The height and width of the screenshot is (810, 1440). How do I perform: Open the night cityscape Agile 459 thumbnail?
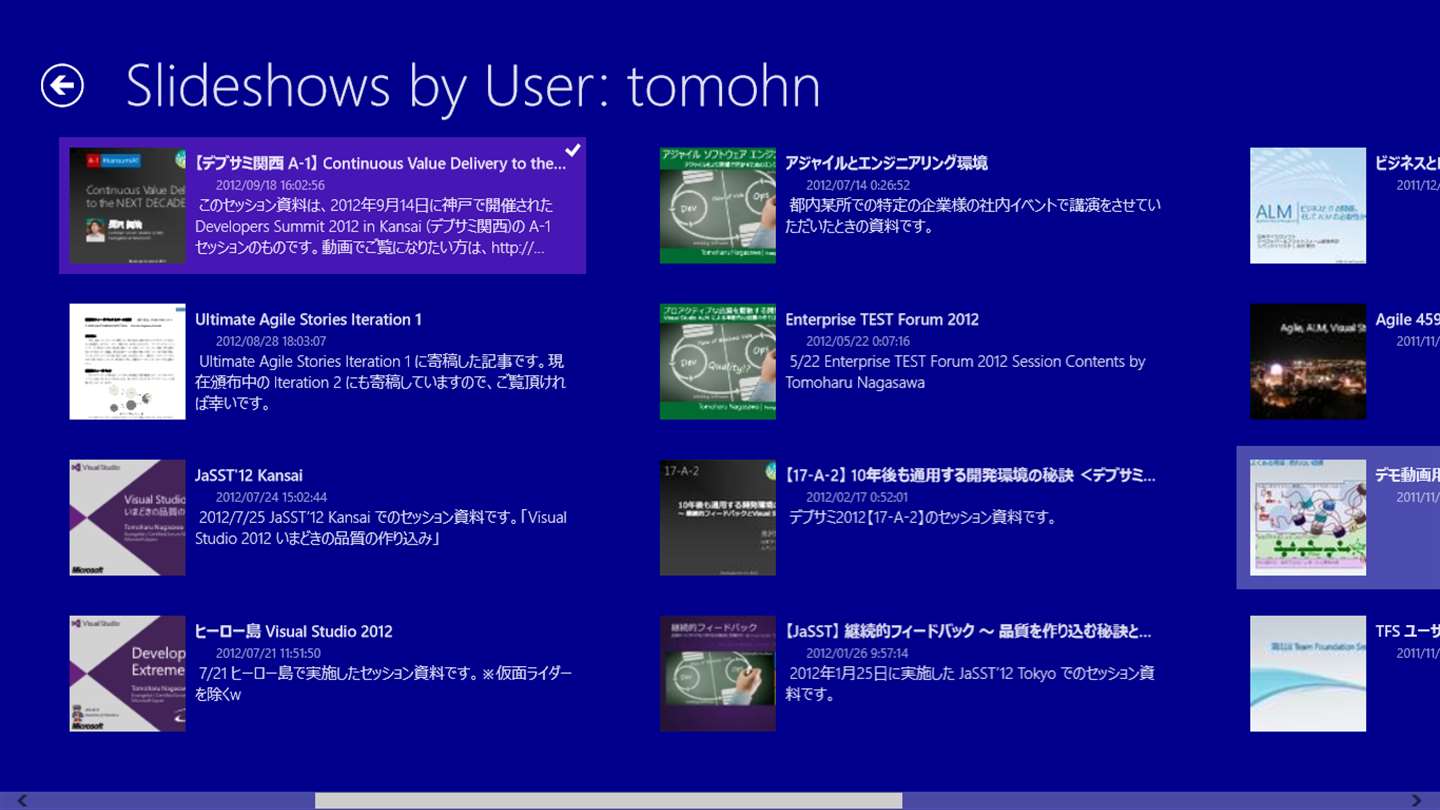pos(1307,361)
